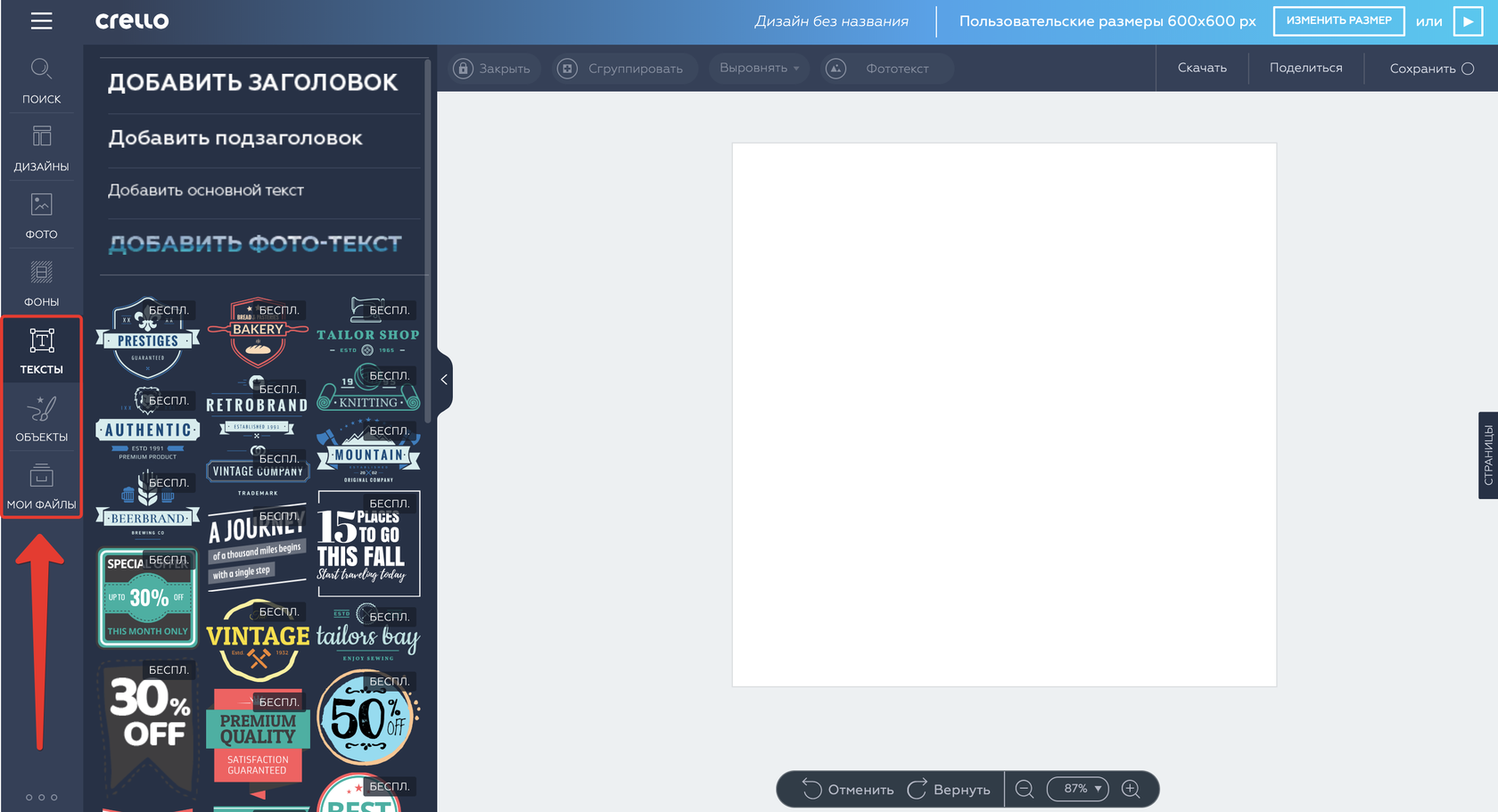
Task: Click the Фототекст toolbar button
Action: [x=886, y=69]
